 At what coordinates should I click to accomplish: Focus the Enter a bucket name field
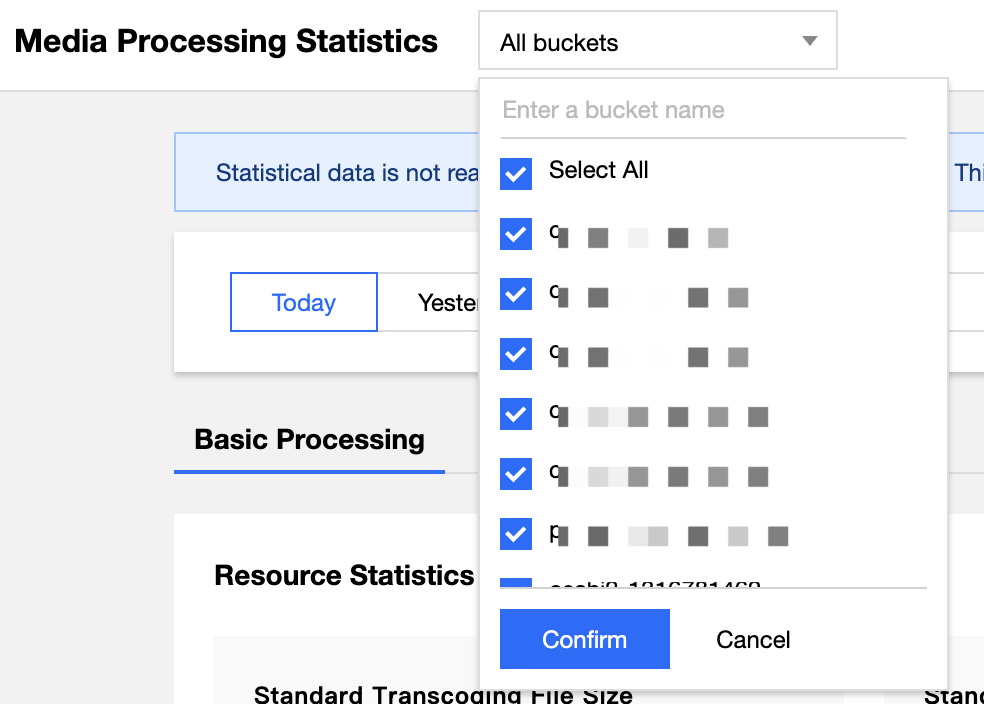point(702,110)
